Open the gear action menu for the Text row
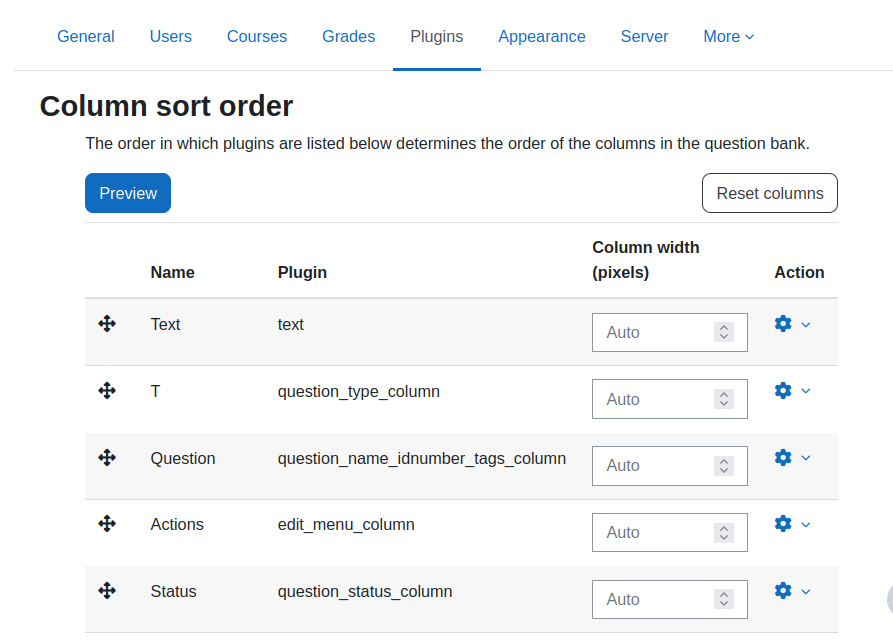This screenshot has width=893, height=643. pyautogui.click(x=783, y=323)
